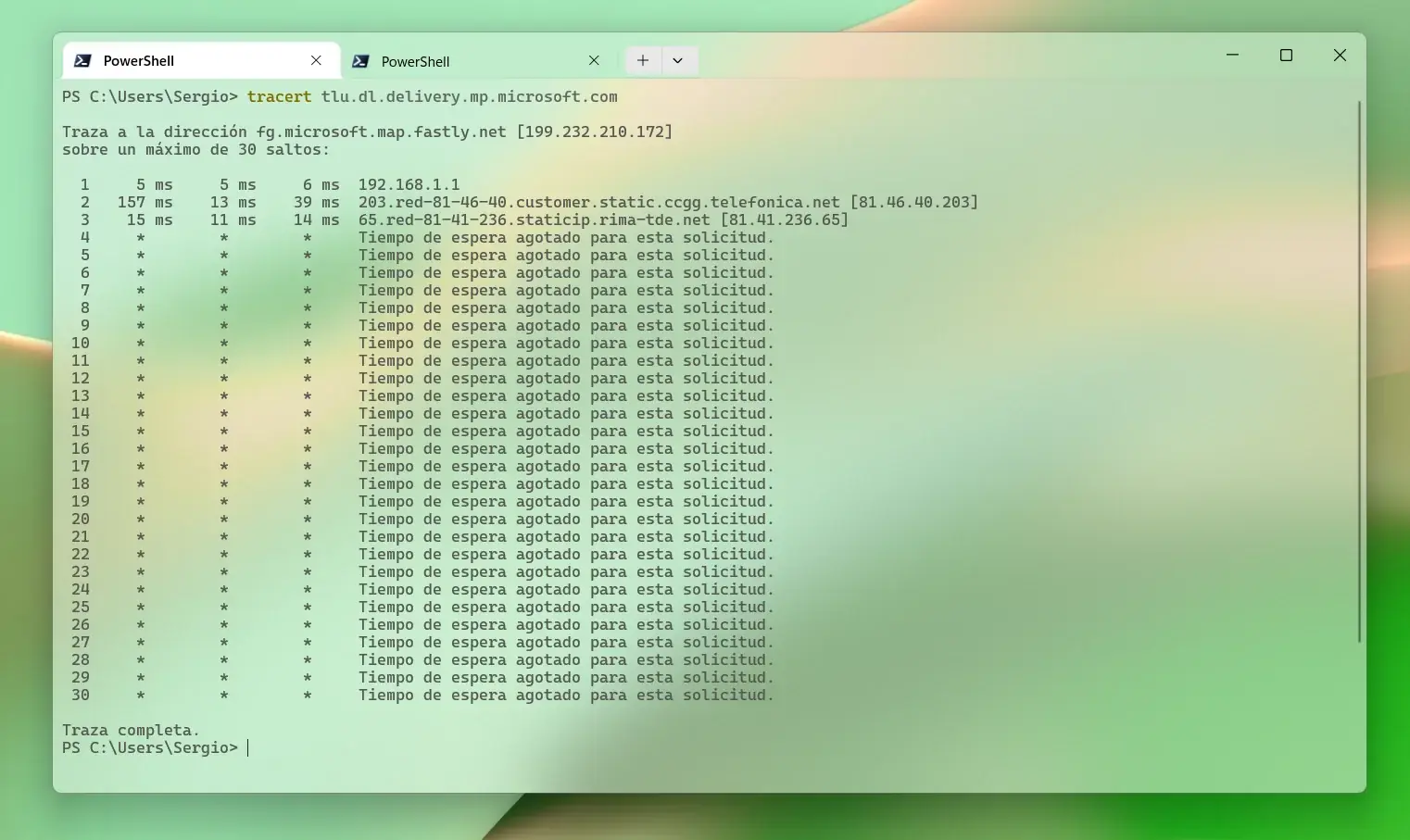Click IP address 81.46.40.203

point(914,202)
